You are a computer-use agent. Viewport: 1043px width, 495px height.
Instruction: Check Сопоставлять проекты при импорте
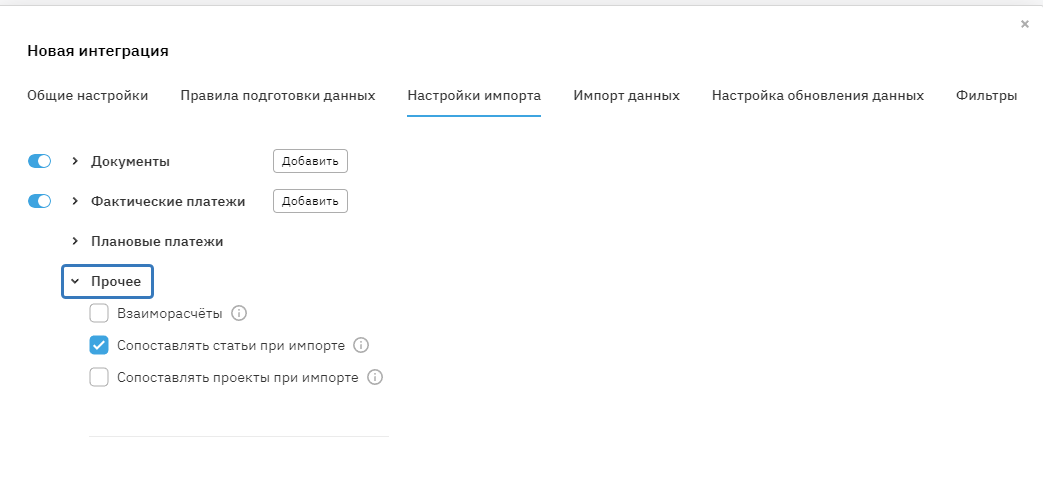coord(99,377)
